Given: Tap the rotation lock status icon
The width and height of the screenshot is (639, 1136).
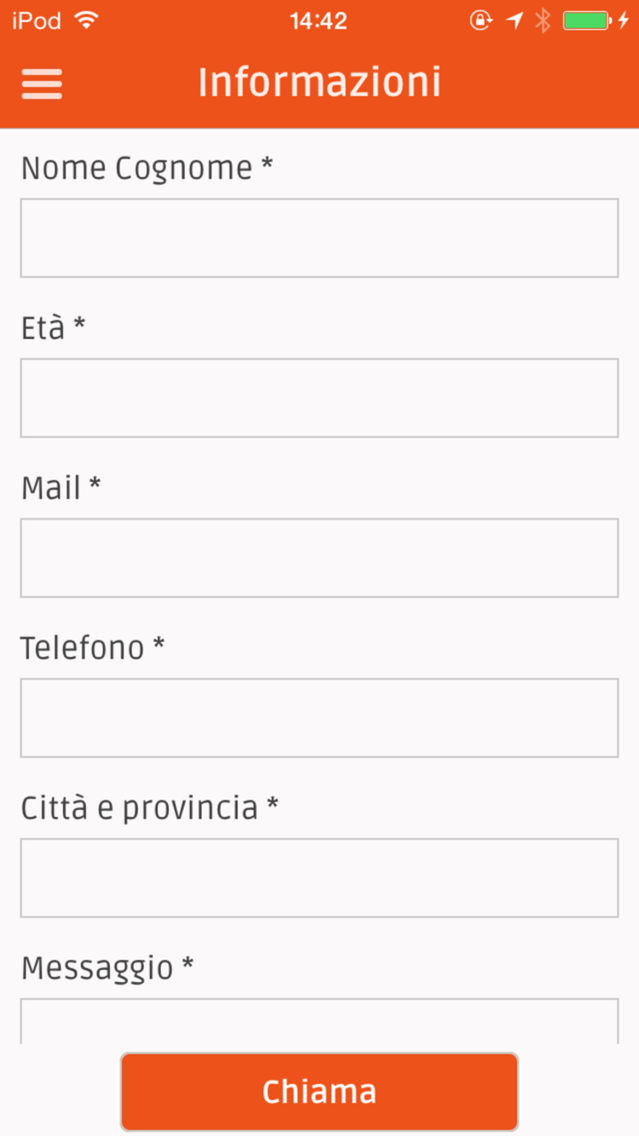Looking at the screenshot, I should [x=481, y=20].
